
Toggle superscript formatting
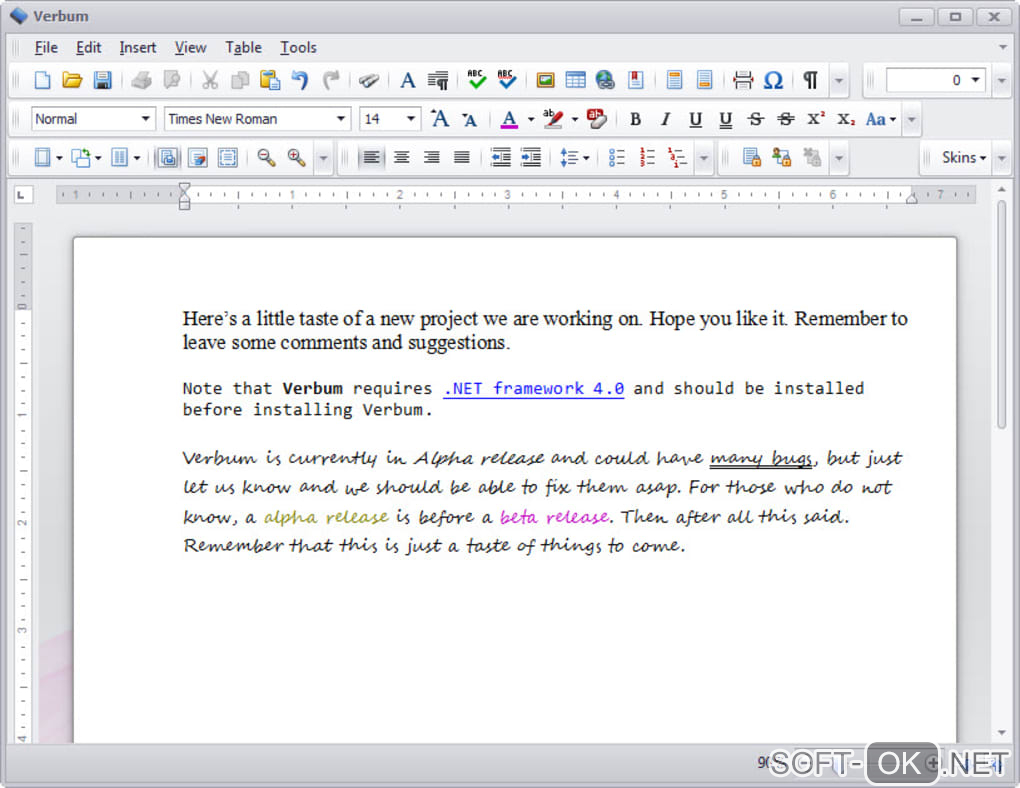815,119
